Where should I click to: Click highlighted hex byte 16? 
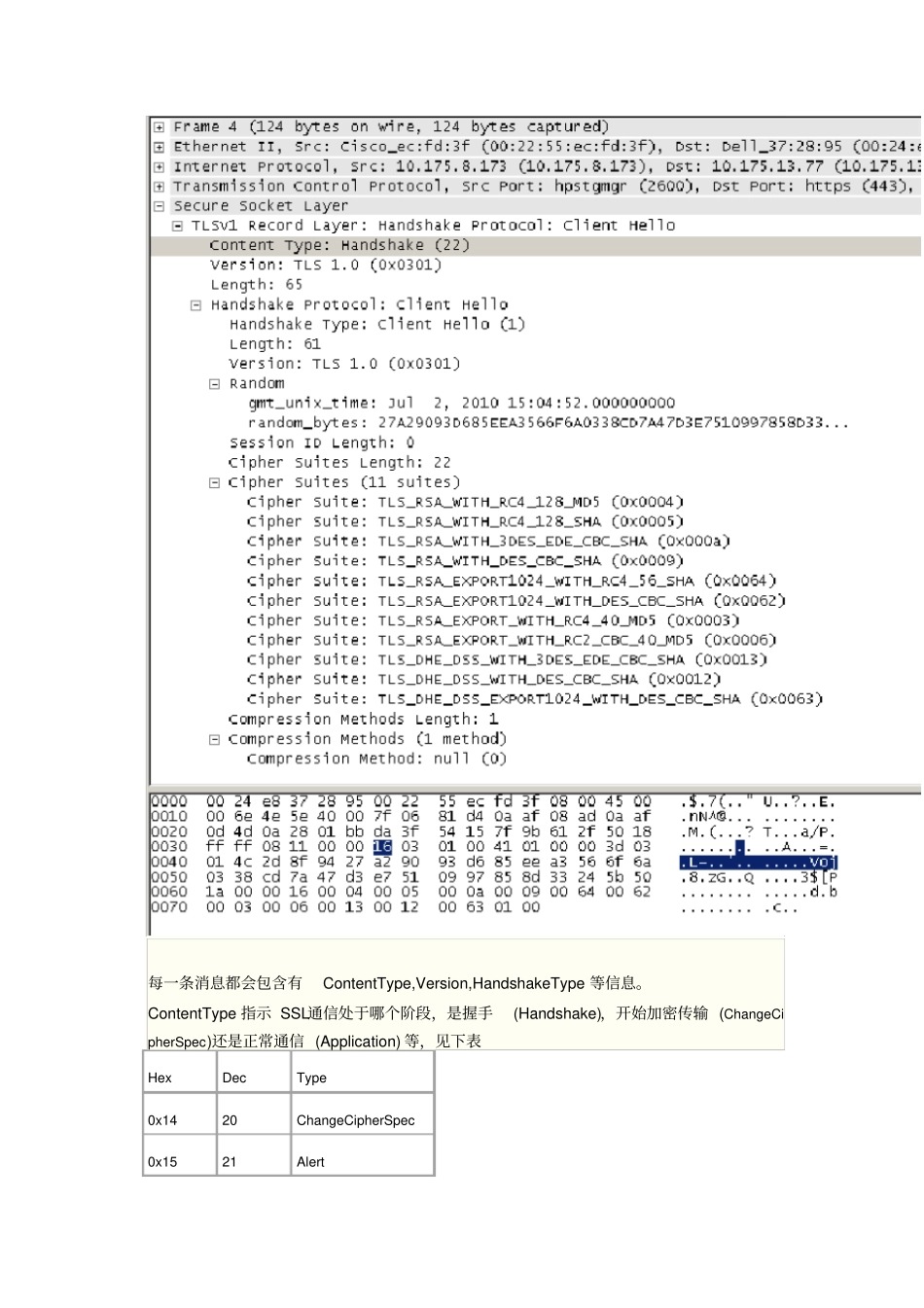[382, 847]
